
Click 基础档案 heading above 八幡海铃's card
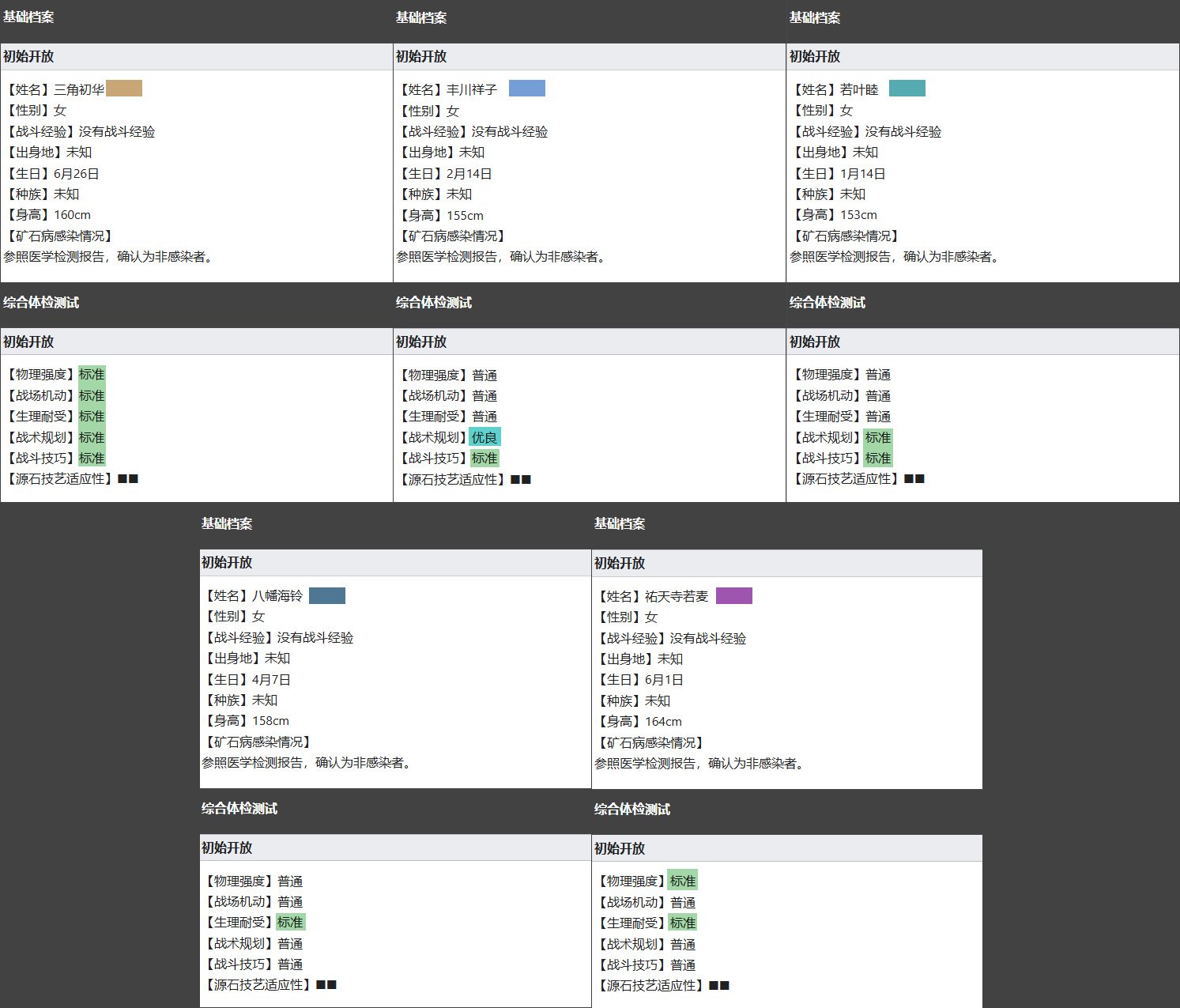pyautogui.click(x=227, y=523)
